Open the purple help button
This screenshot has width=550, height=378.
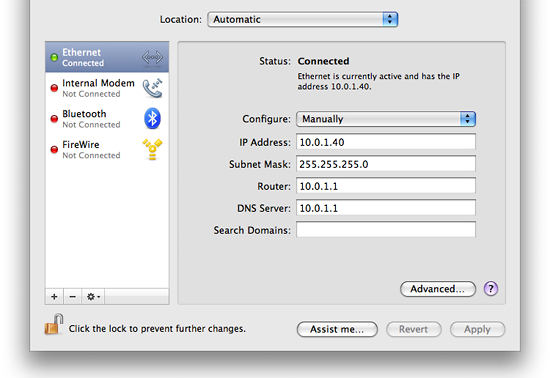(x=491, y=289)
